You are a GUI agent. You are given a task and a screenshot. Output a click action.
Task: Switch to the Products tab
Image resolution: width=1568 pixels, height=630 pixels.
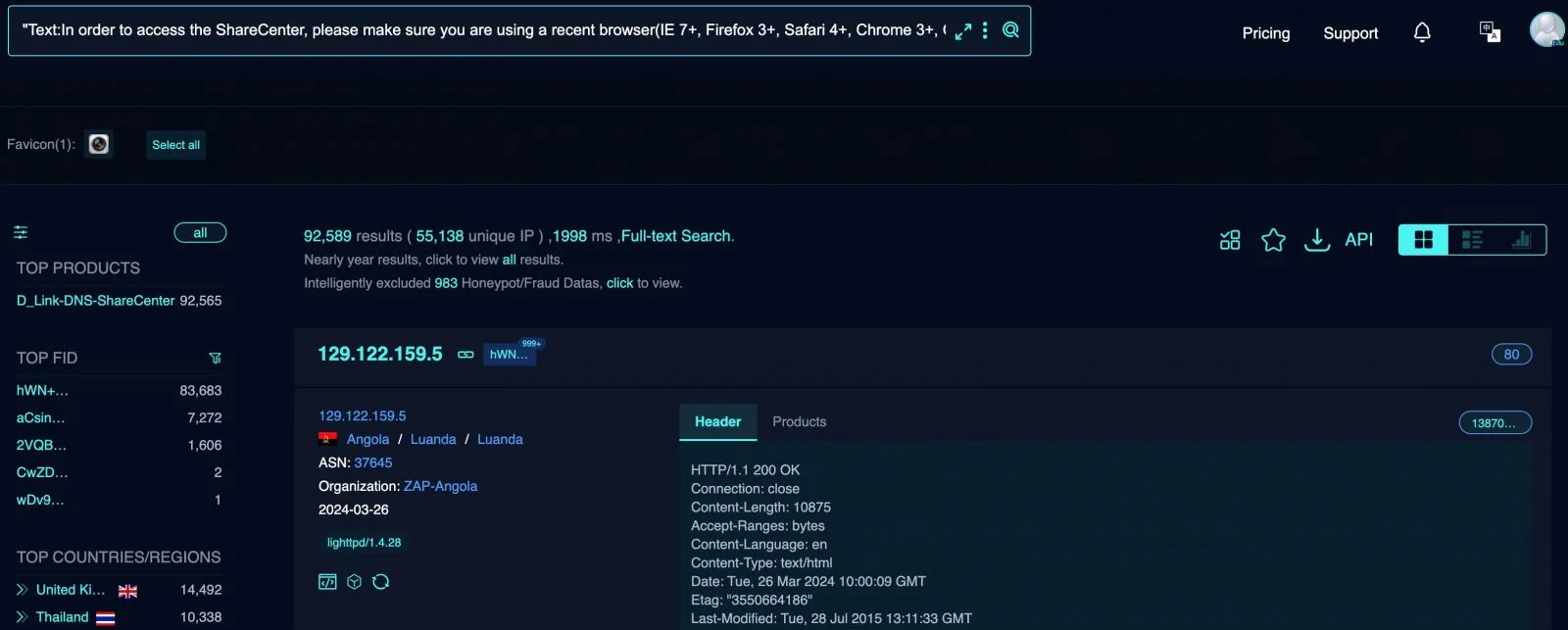tap(799, 422)
